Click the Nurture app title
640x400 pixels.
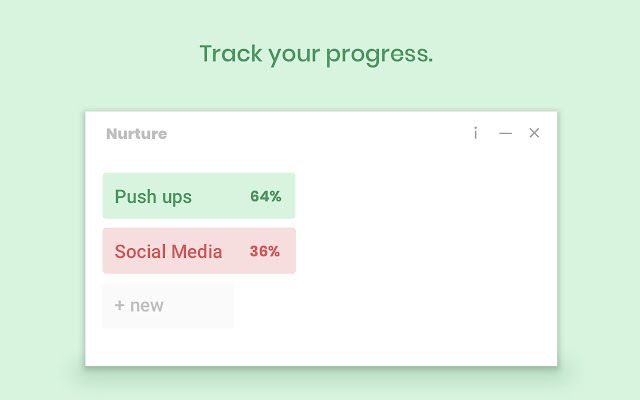pos(136,134)
